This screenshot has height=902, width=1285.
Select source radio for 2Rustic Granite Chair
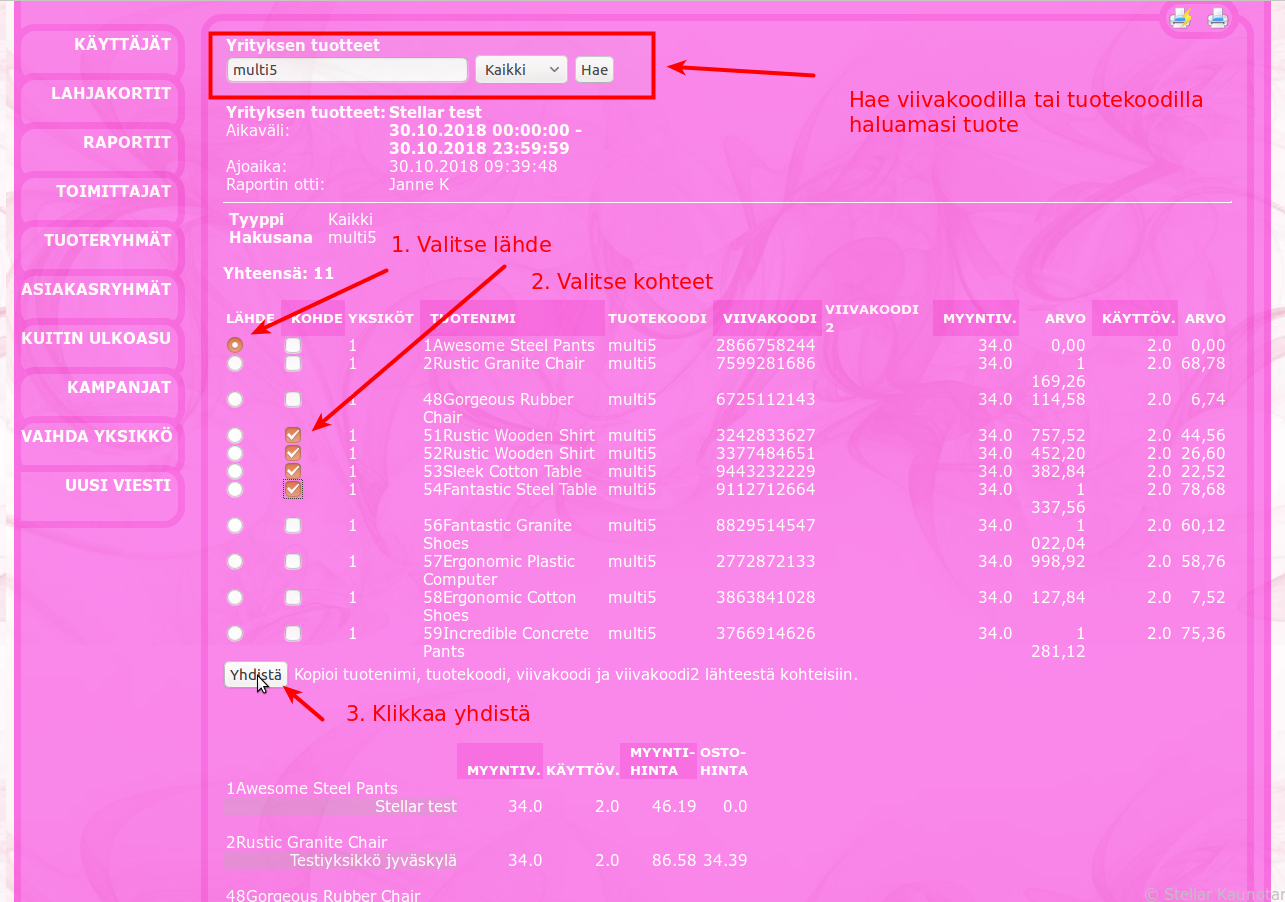[x=235, y=363]
